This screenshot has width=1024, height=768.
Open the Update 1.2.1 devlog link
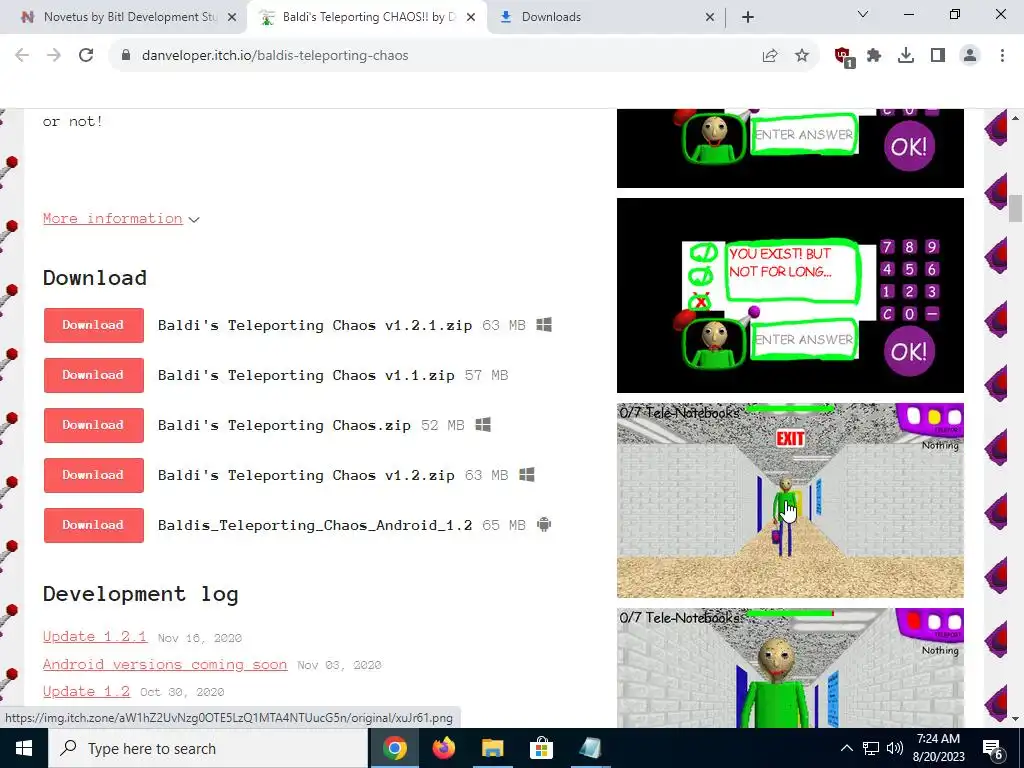click(95, 637)
